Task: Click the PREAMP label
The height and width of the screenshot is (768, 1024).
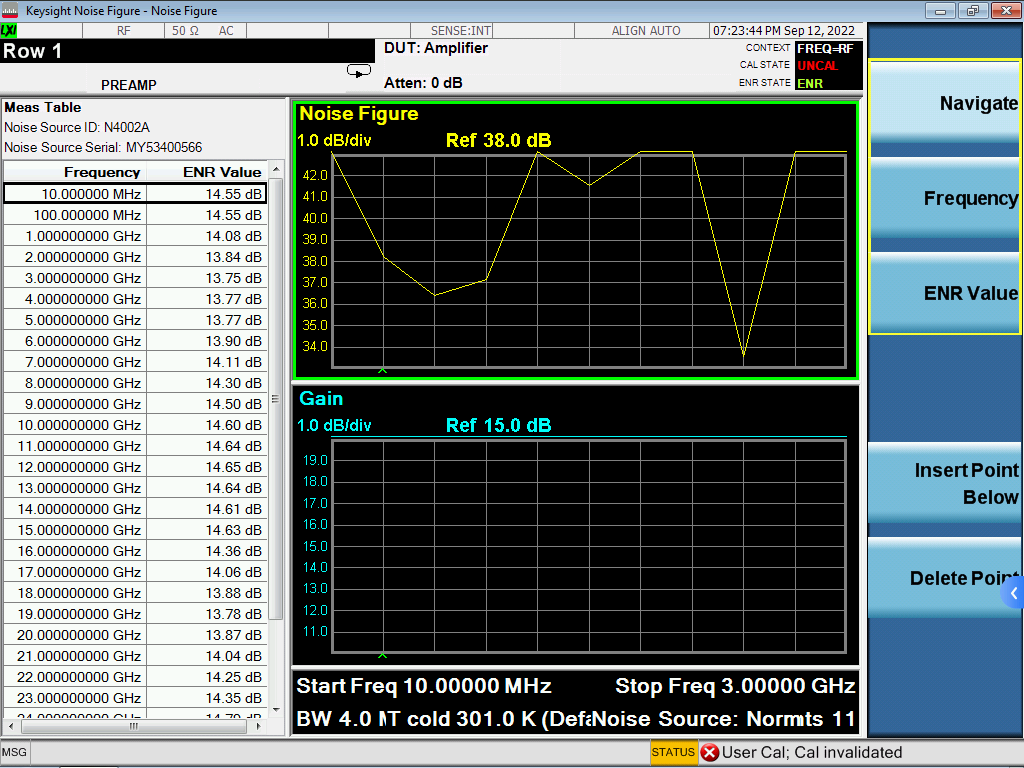Action: click(x=129, y=85)
